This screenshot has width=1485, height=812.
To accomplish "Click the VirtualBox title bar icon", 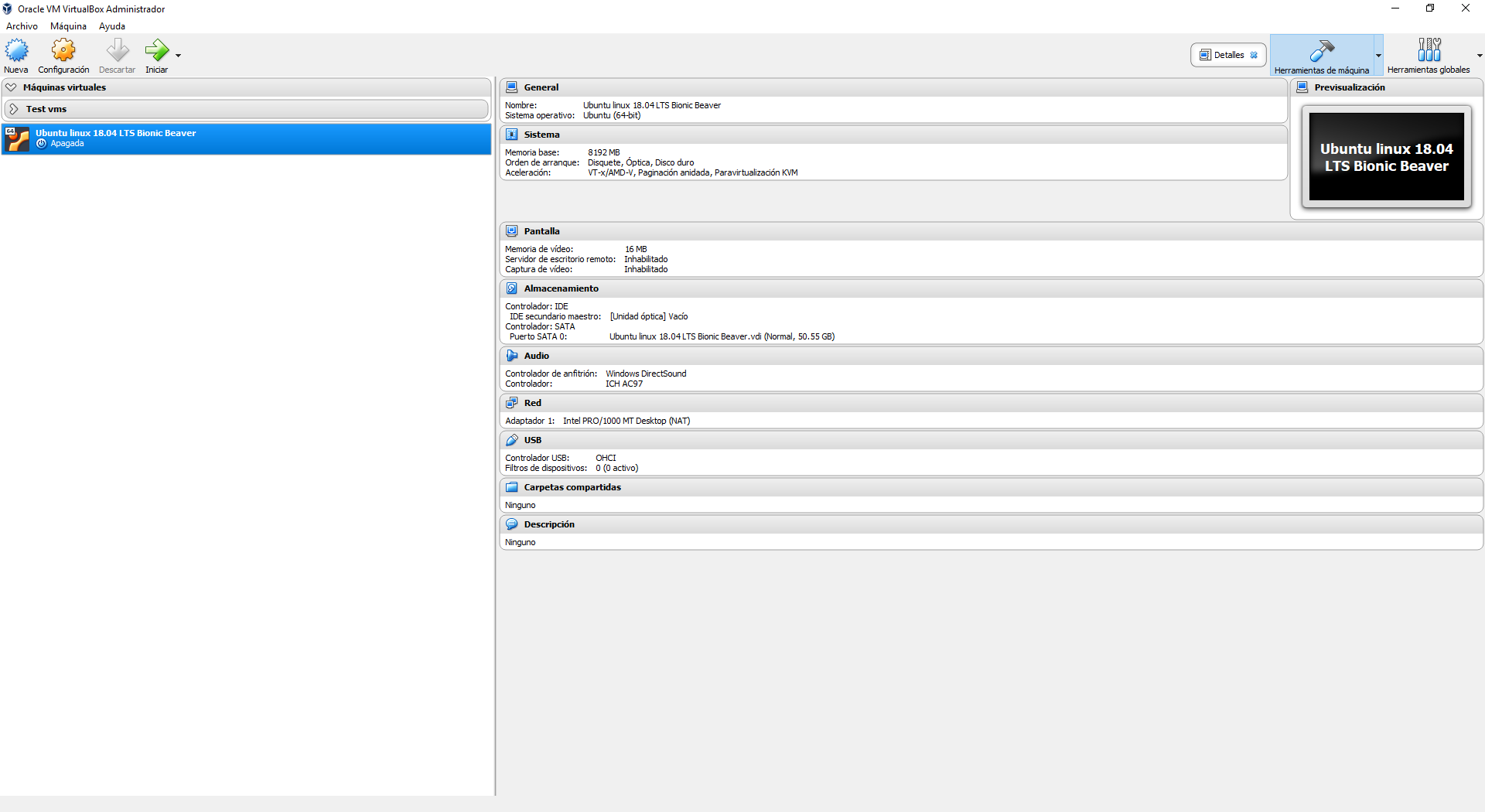I will (x=8, y=9).
